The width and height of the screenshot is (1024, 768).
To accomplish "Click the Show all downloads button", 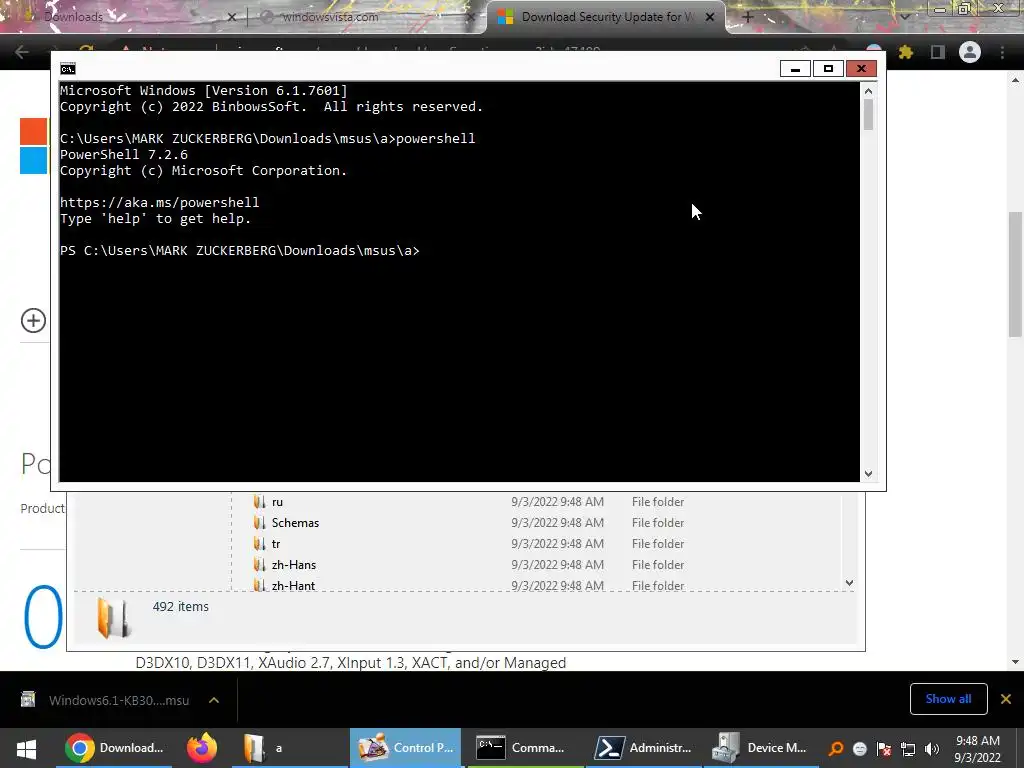I will coord(948,699).
